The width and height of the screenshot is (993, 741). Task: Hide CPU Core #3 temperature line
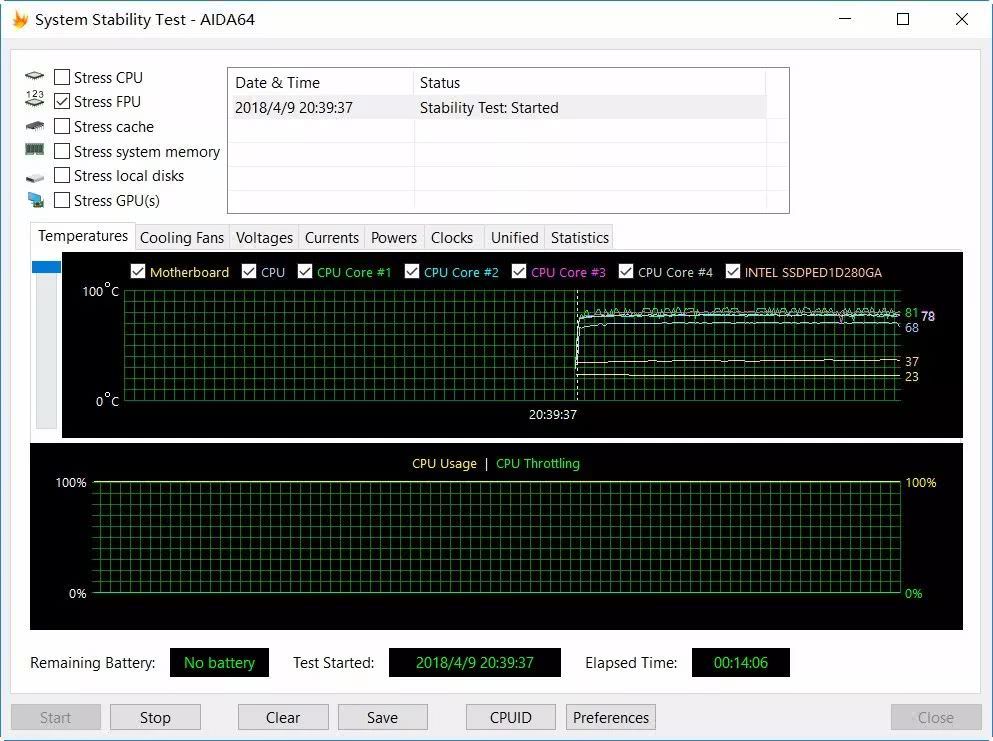pyautogui.click(x=519, y=272)
